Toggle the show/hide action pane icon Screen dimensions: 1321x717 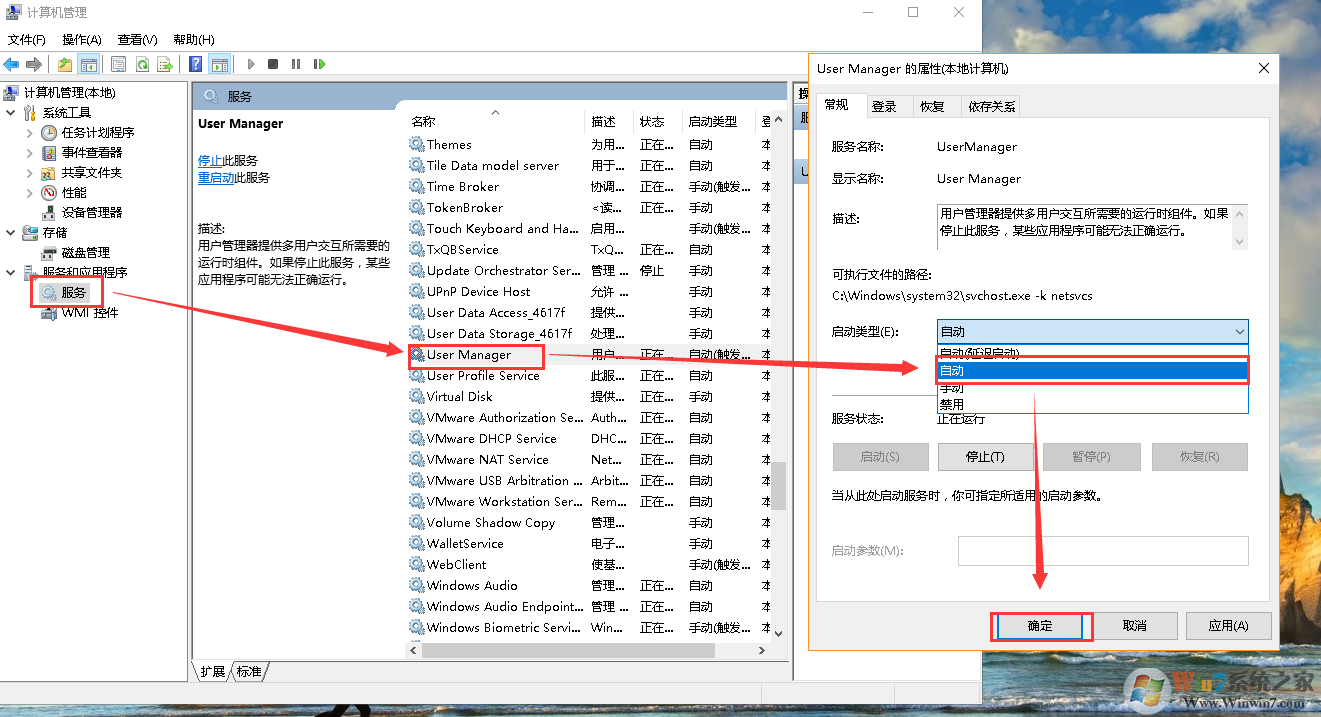click(220, 64)
